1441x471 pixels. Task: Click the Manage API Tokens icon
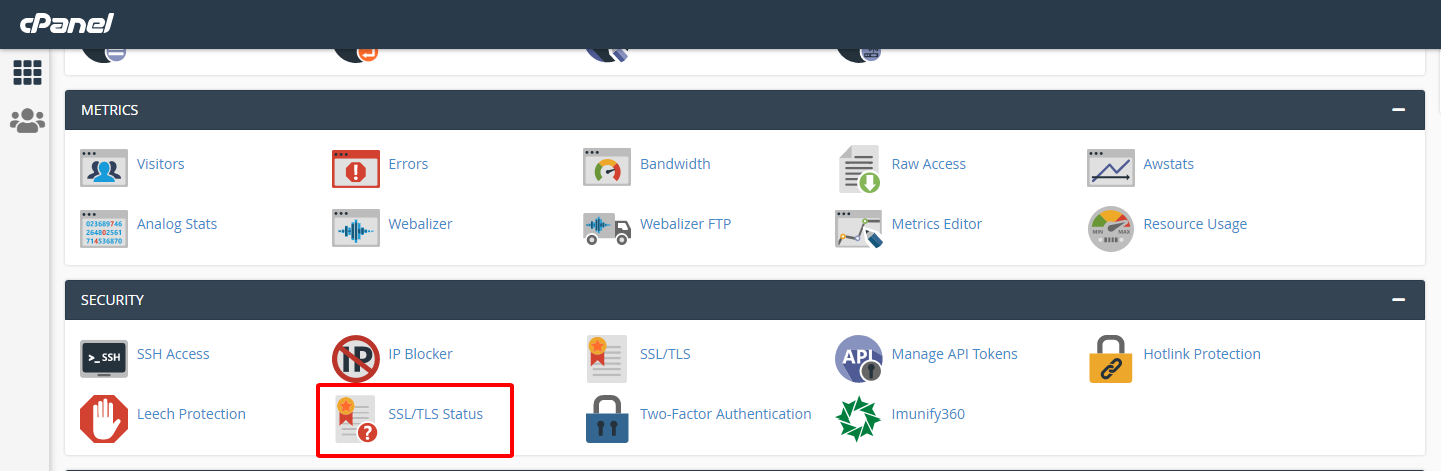pyautogui.click(x=859, y=359)
